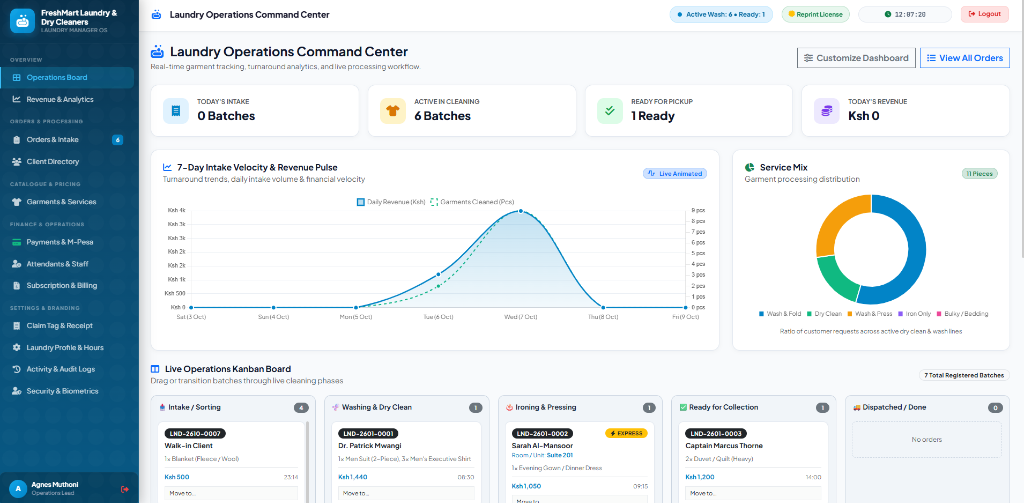Click the Intake / Sorting column icon
The width and height of the screenshot is (1024, 503).
162,407
